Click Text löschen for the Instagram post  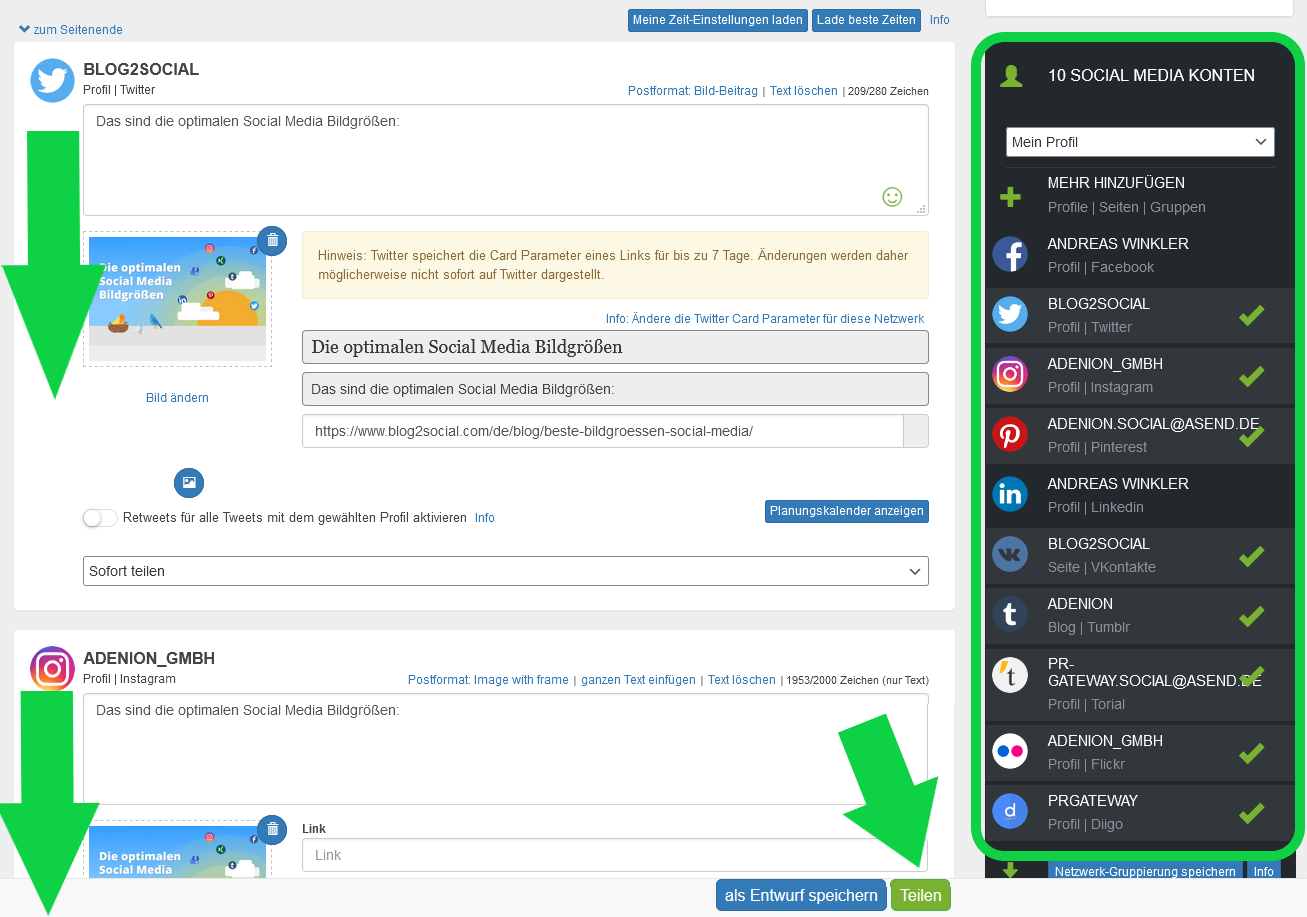pyautogui.click(x=742, y=679)
